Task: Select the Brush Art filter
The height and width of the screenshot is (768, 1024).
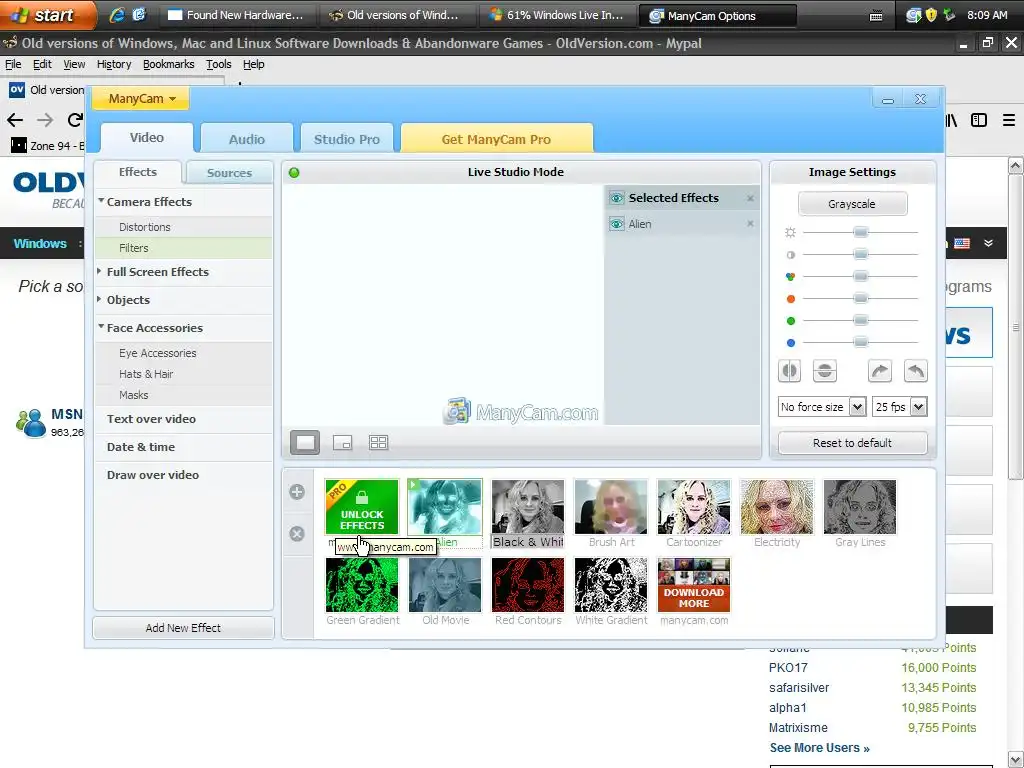Action: tap(611, 507)
